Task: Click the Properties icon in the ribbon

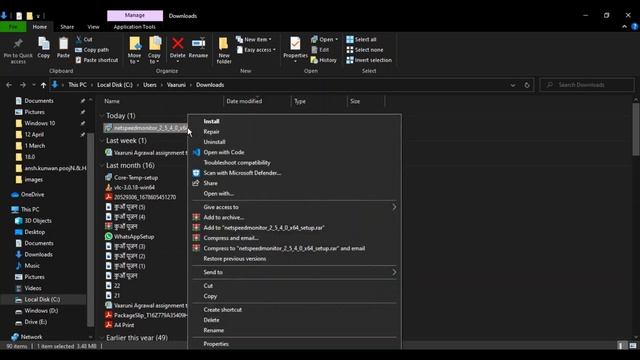Action: pyautogui.click(x=295, y=44)
